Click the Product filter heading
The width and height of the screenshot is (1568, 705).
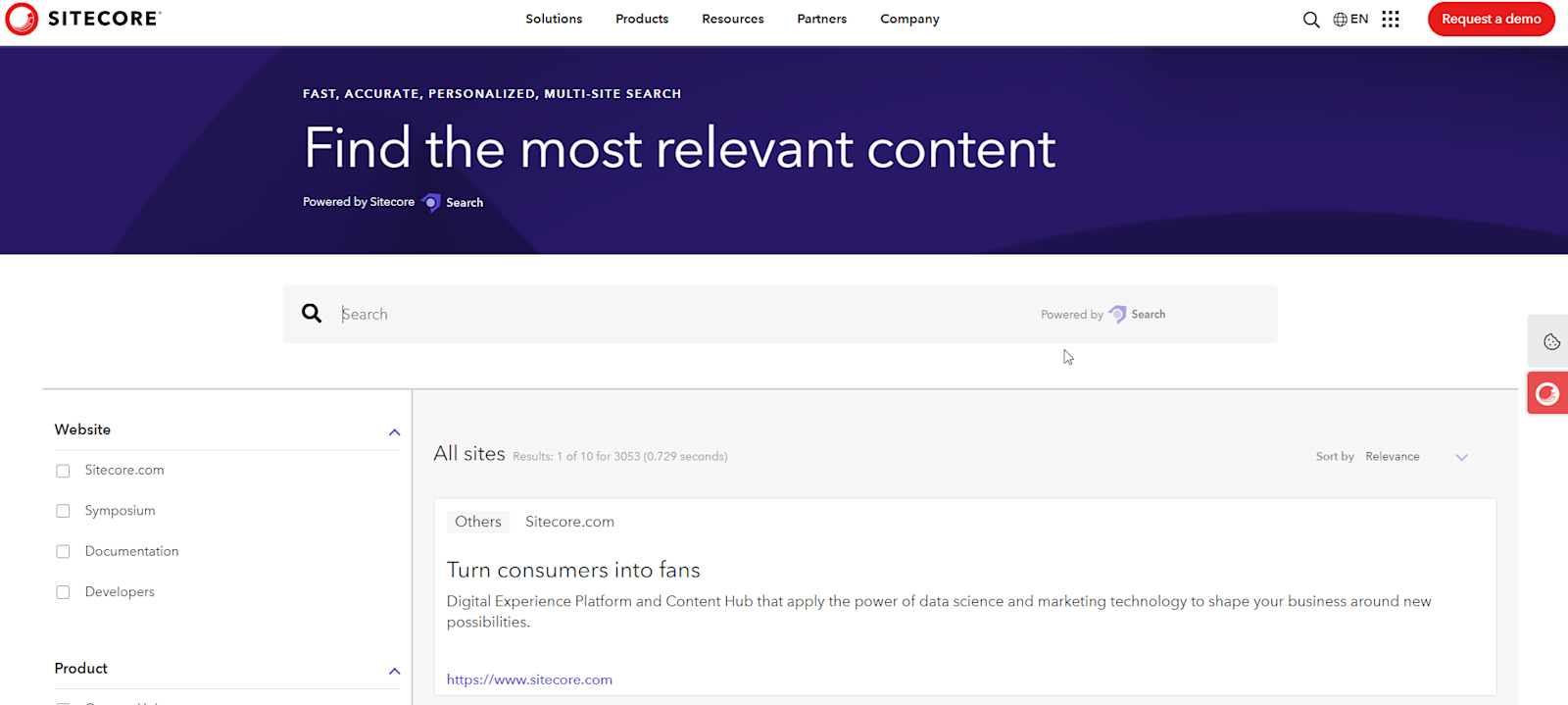click(81, 668)
